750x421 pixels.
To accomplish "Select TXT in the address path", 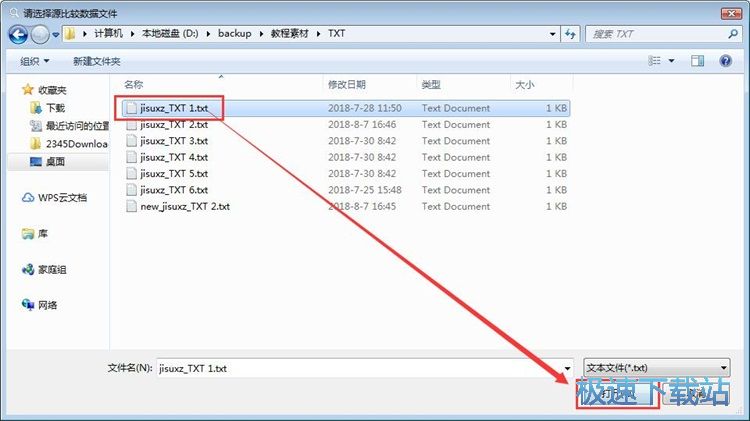I will click(x=336, y=33).
